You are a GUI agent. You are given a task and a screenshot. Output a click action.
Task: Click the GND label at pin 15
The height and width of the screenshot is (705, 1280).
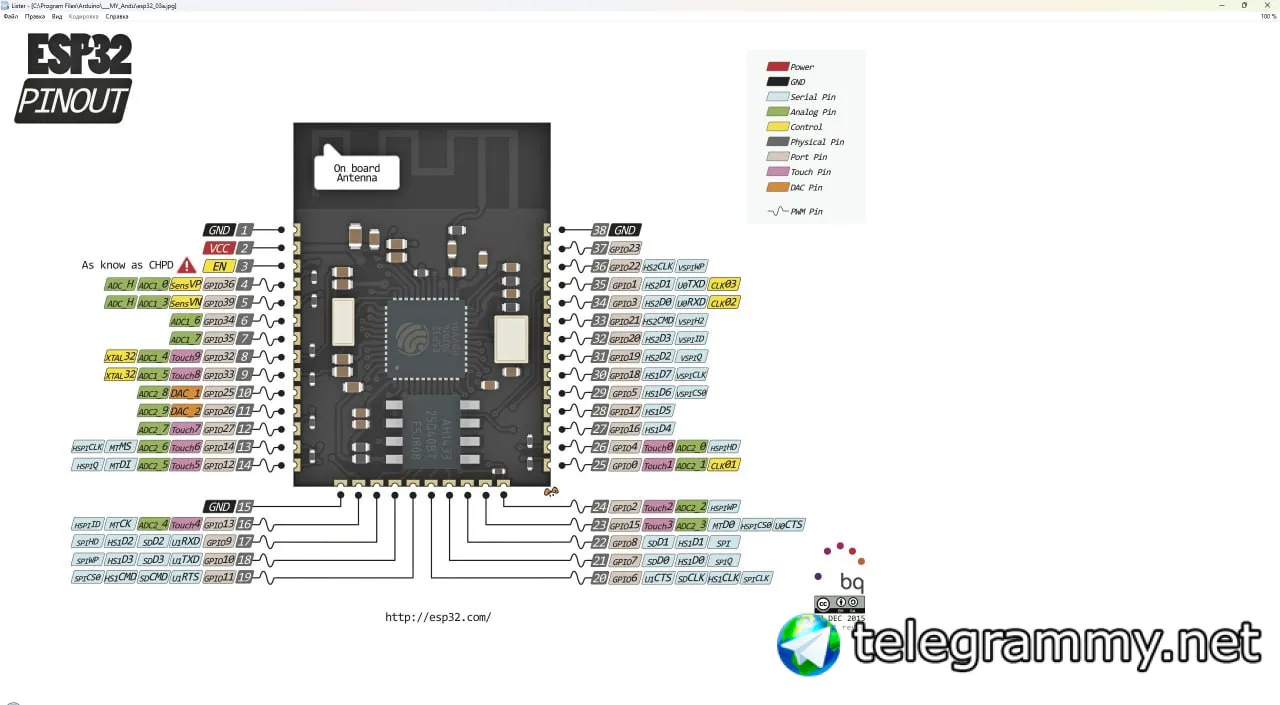(x=218, y=507)
